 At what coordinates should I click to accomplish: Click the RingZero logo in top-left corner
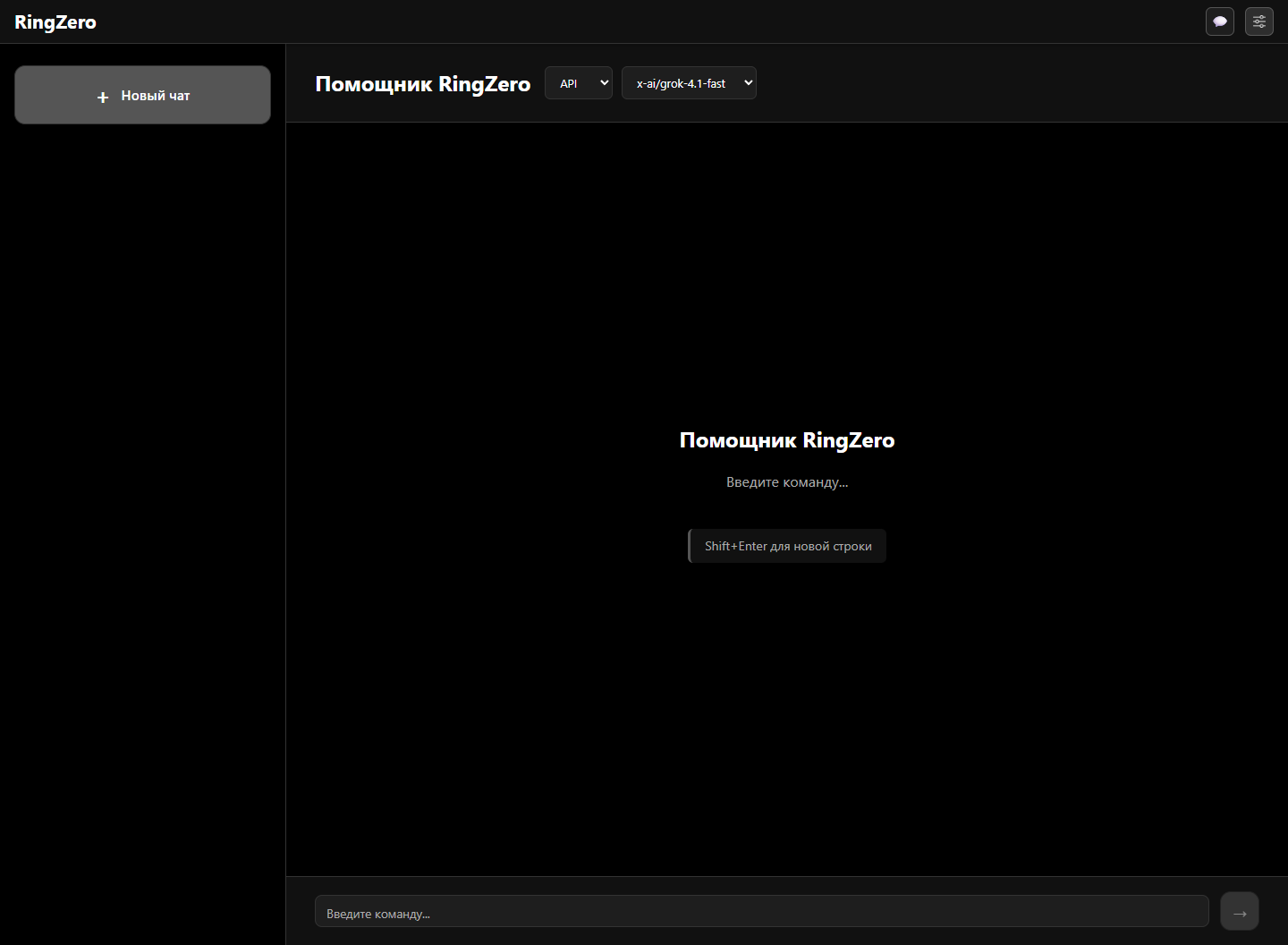[55, 22]
